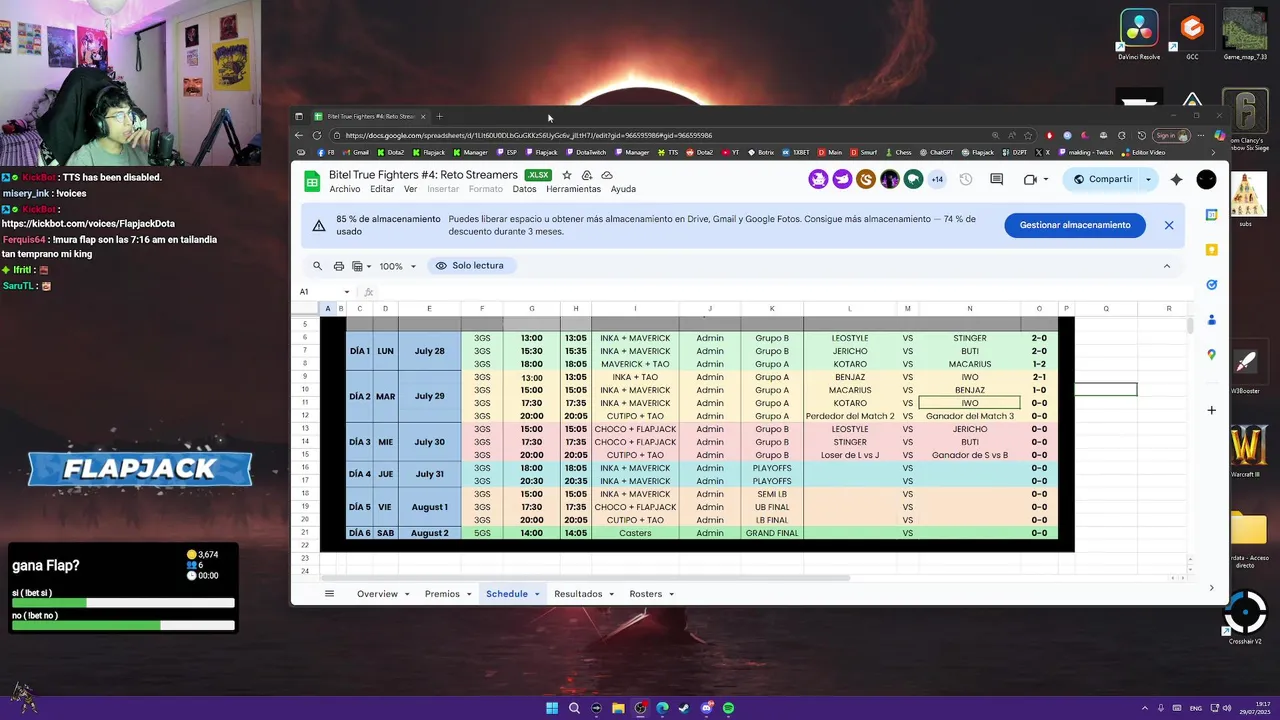Collapse the Sheets toolbar with the chevron
The width and height of the screenshot is (1280, 720).
tap(1166, 266)
